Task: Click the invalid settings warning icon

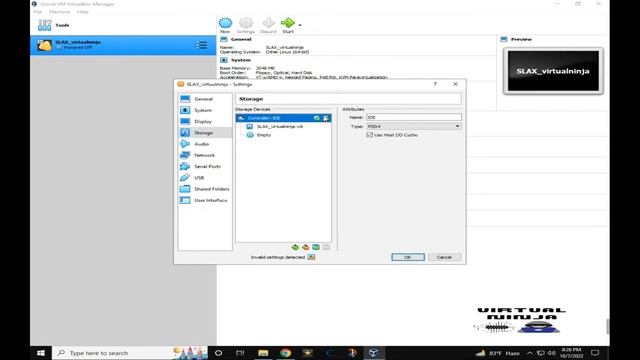Action: 311,257
